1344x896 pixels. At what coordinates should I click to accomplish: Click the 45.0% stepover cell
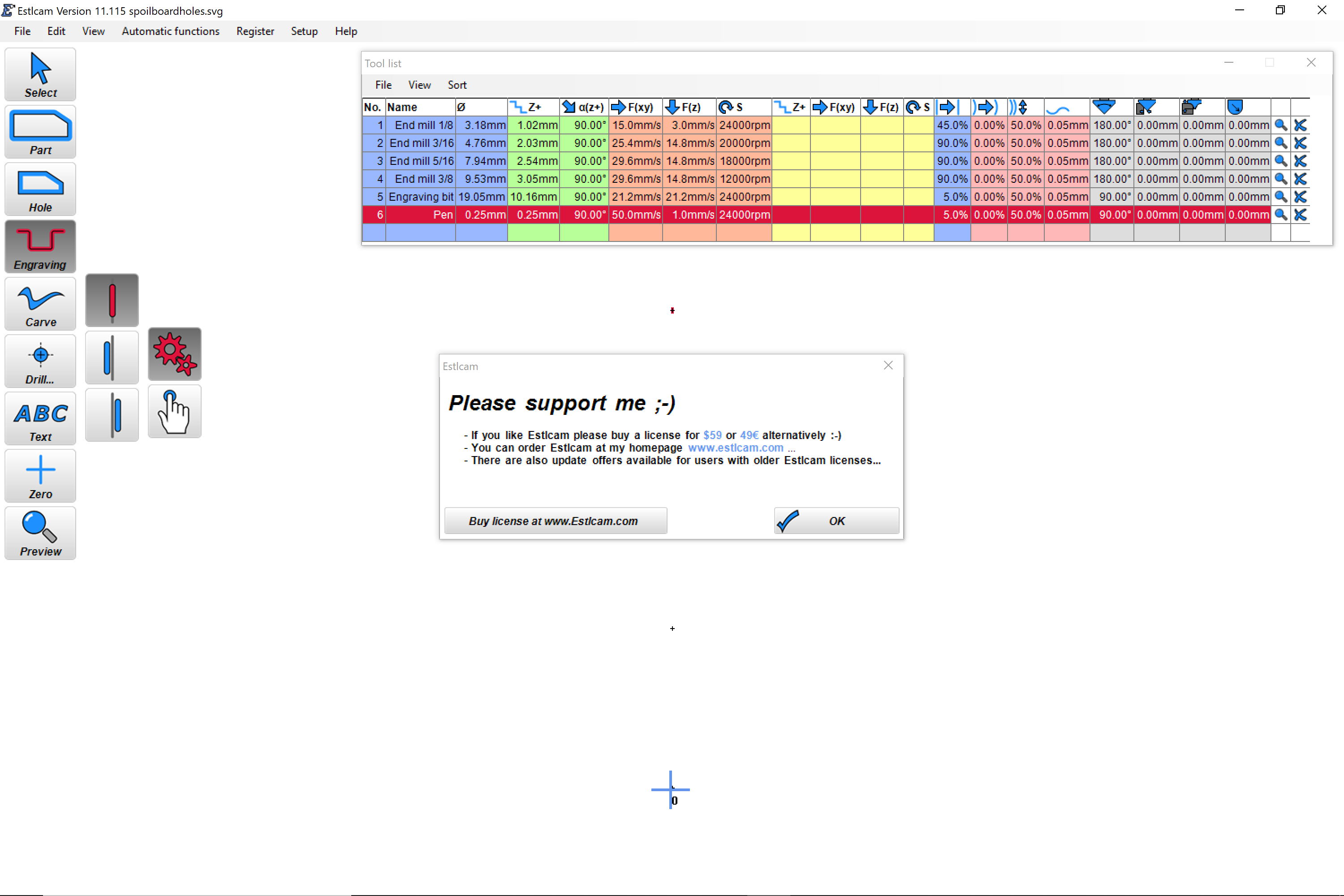coord(952,125)
